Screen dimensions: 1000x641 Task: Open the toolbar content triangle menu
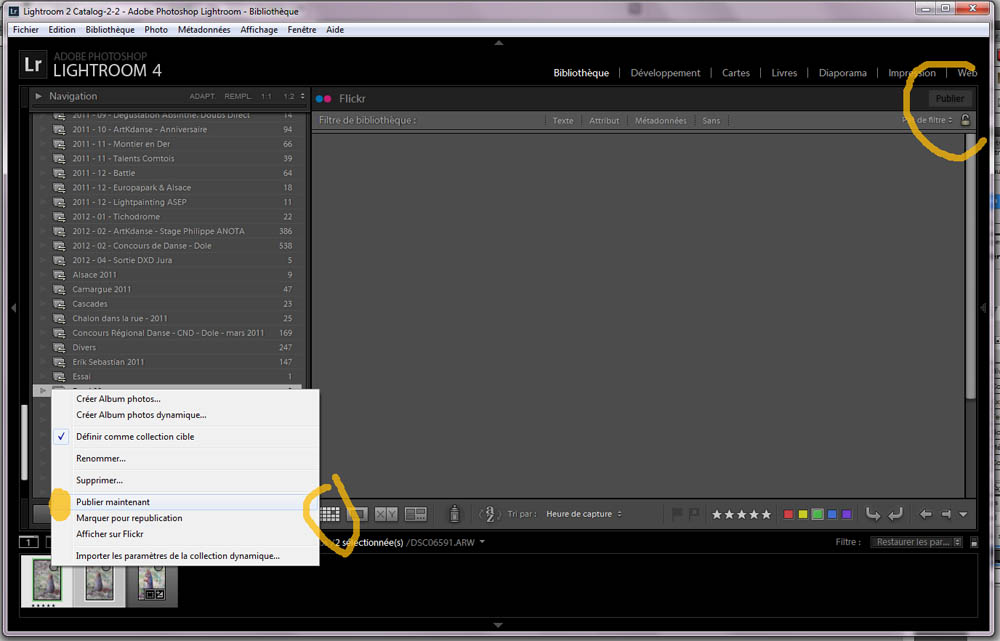[x=964, y=515]
